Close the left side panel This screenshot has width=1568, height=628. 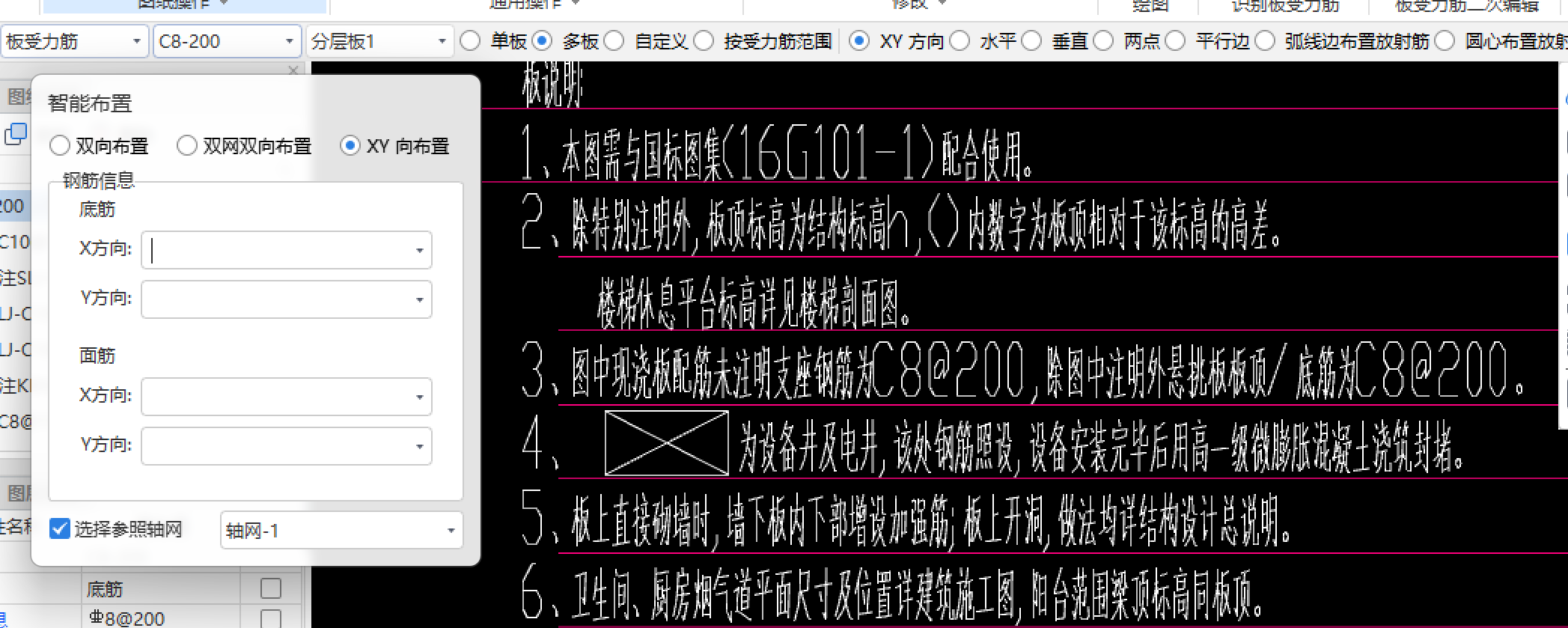(293, 70)
